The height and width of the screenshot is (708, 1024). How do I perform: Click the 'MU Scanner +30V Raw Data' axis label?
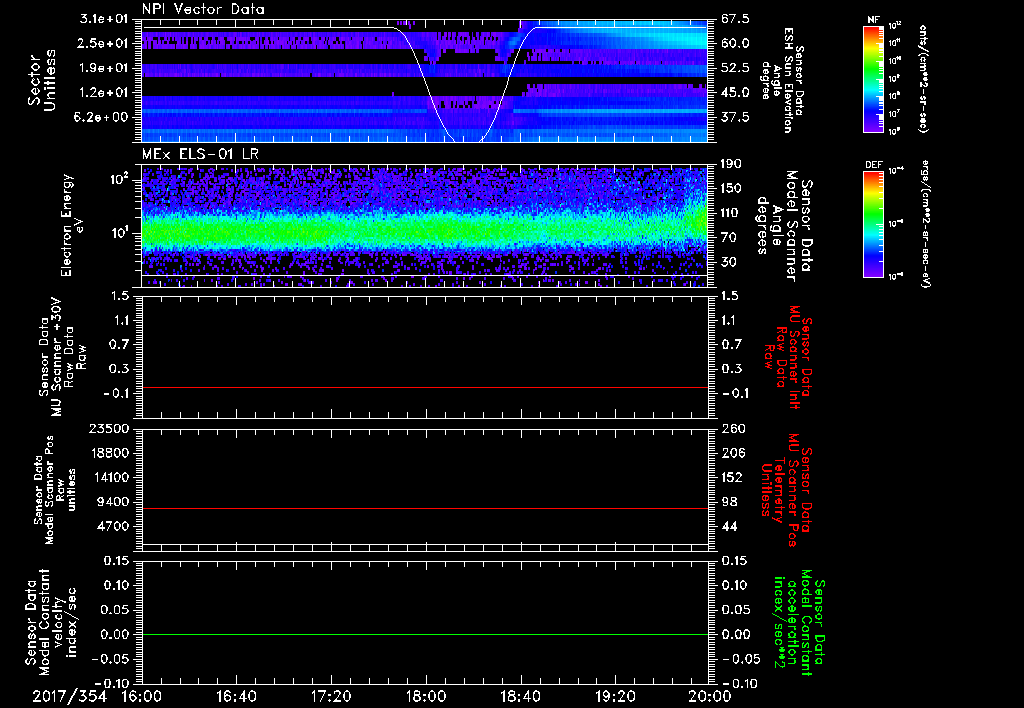point(62,357)
